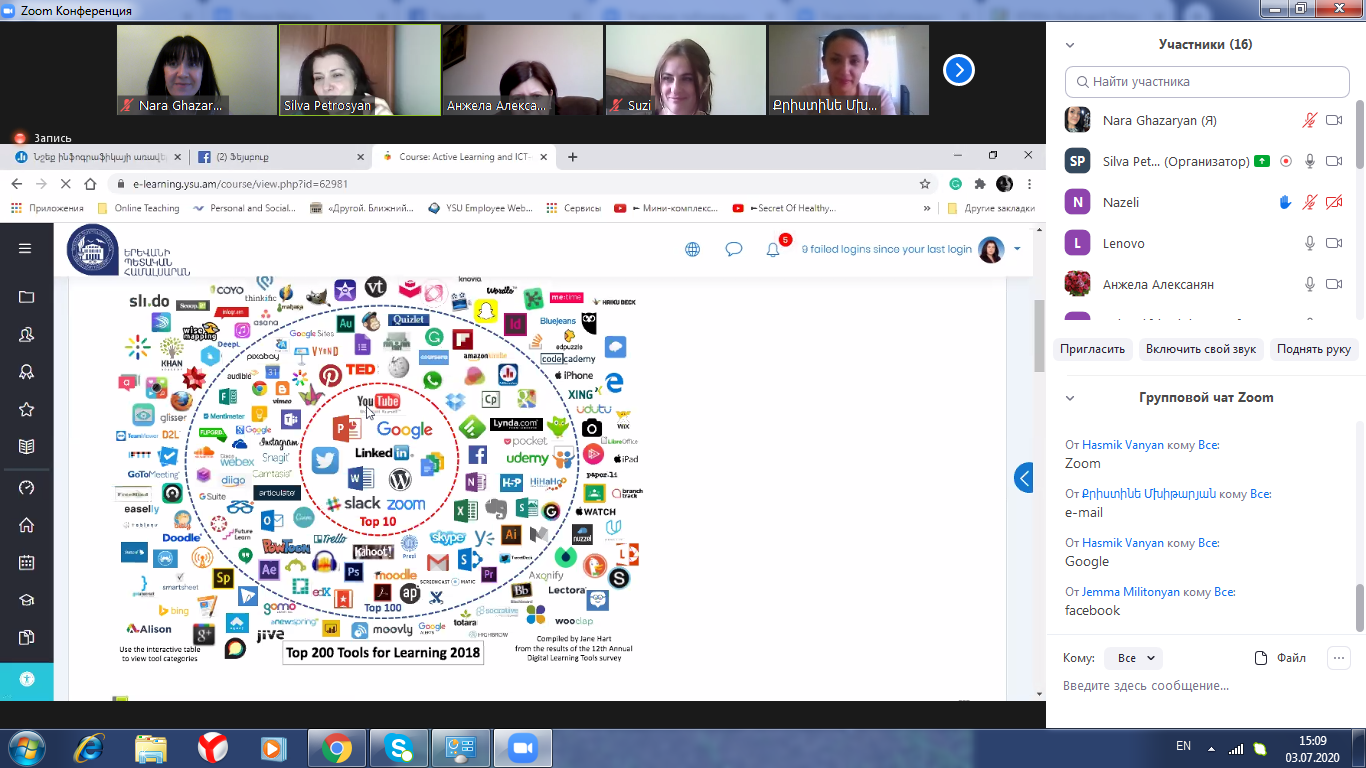Open the messages speech bubble icon
Viewport: 1366px width, 768px height.
pyautogui.click(x=734, y=249)
